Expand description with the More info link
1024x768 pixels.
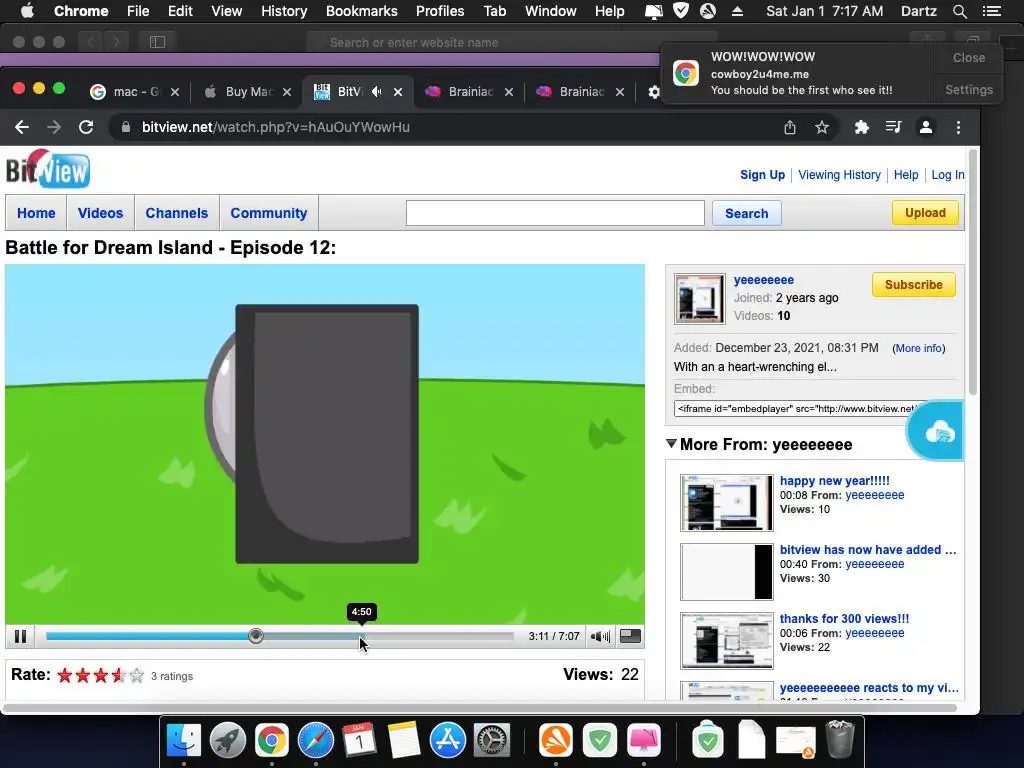point(918,348)
